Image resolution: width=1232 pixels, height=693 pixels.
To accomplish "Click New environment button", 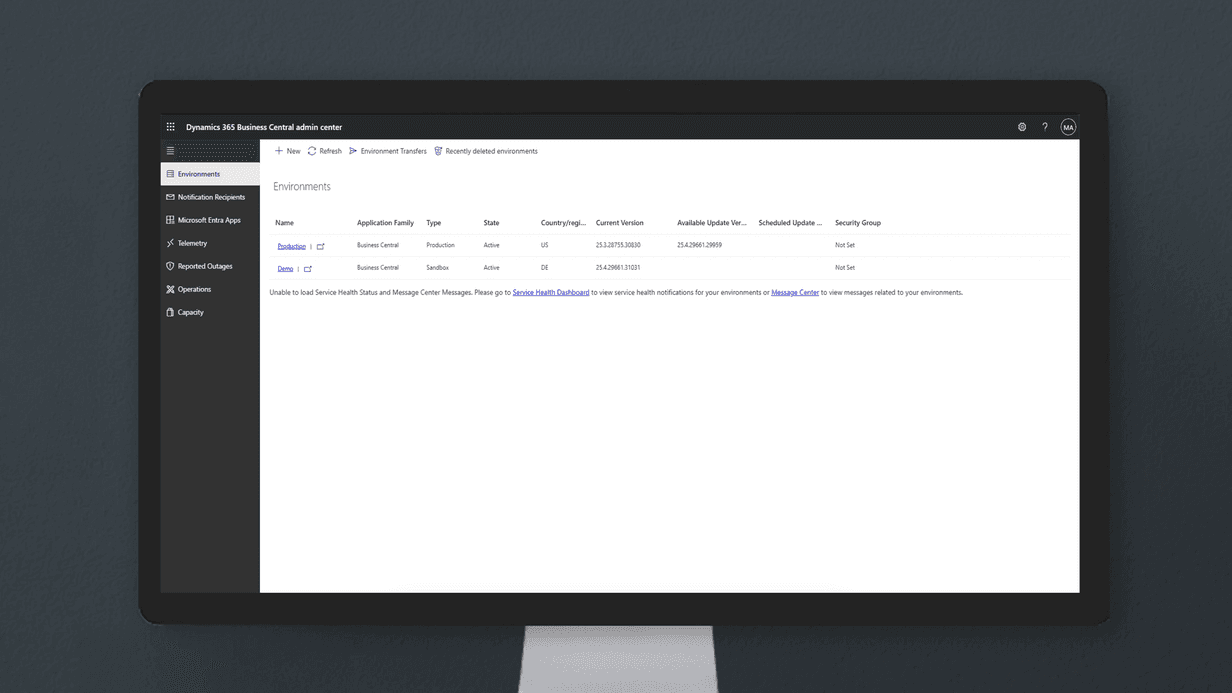I will pyautogui.click(x=287, y=151).
